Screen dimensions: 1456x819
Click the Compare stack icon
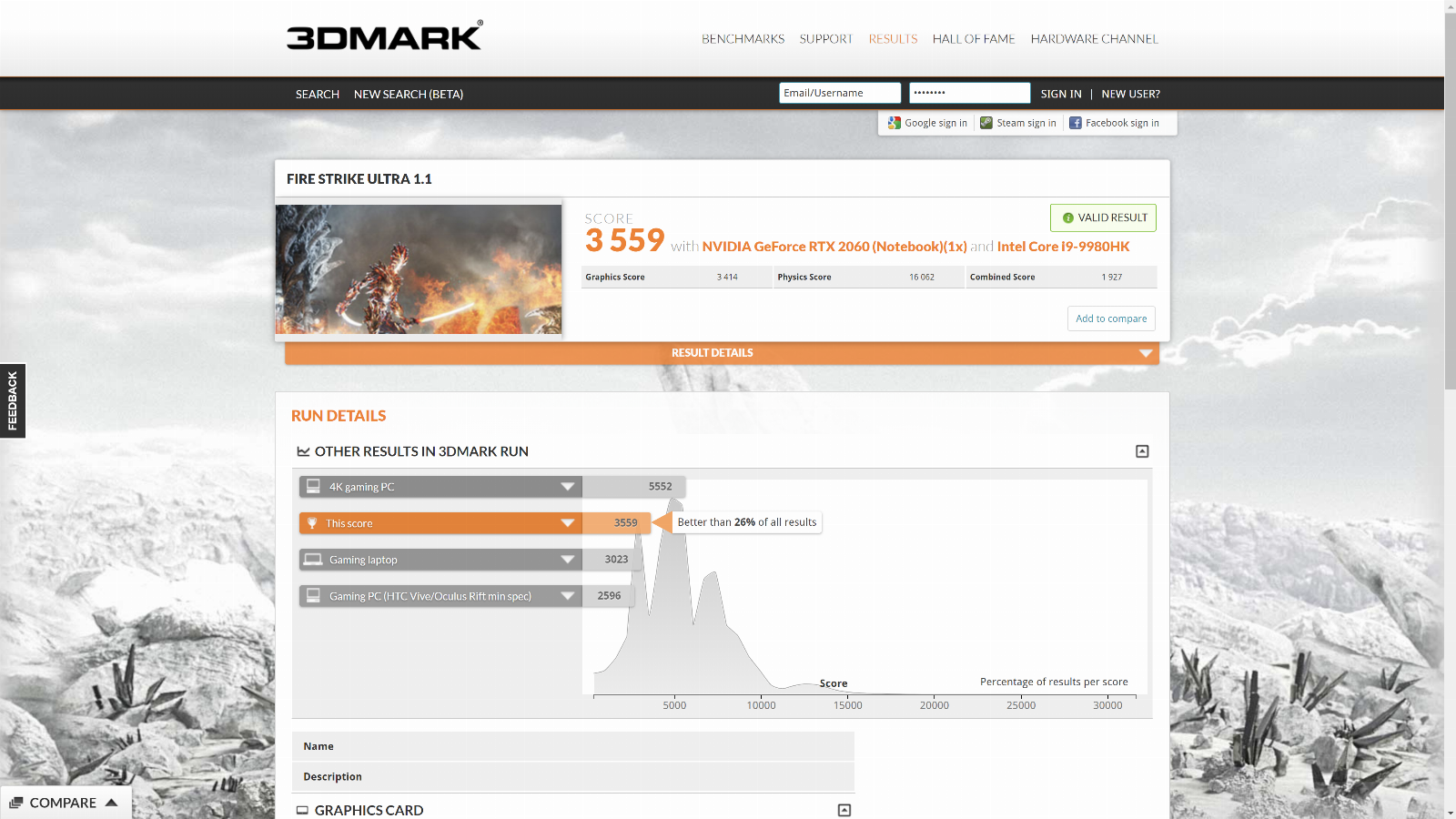click(15, 803)
